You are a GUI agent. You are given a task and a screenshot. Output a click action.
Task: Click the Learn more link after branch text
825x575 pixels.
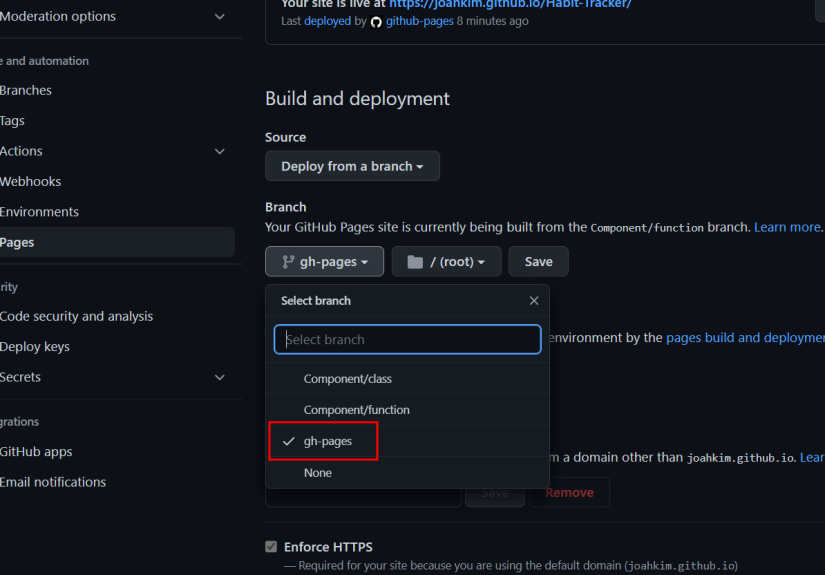(x=787, y=227)
